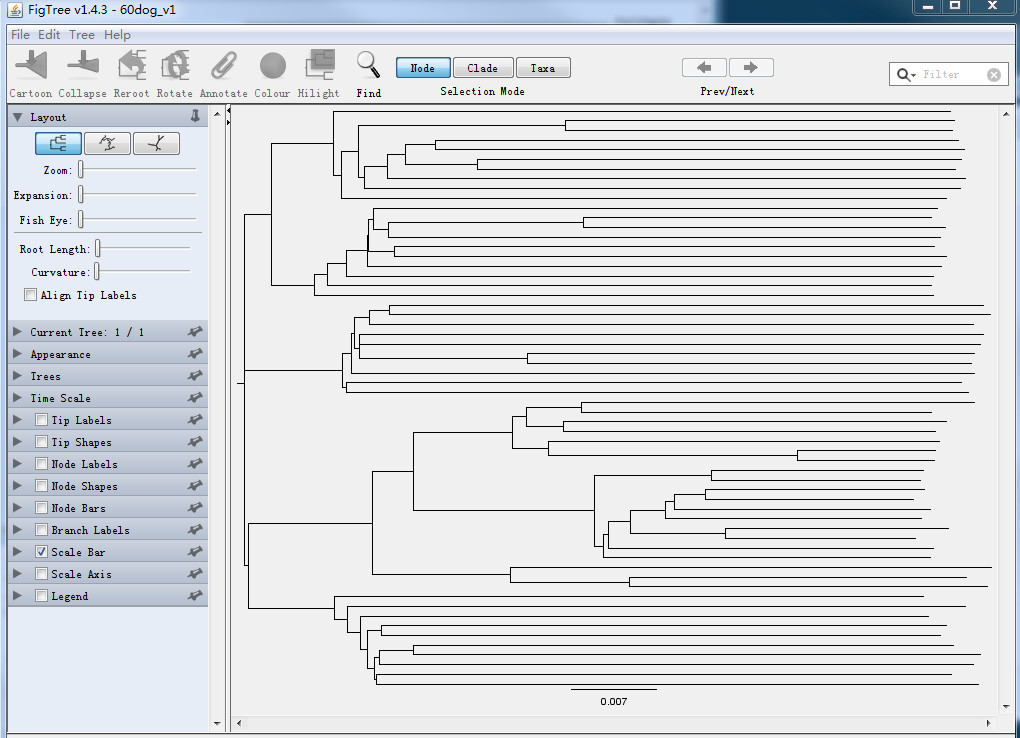
Task: Open the Tree menu
Action: 82,34
